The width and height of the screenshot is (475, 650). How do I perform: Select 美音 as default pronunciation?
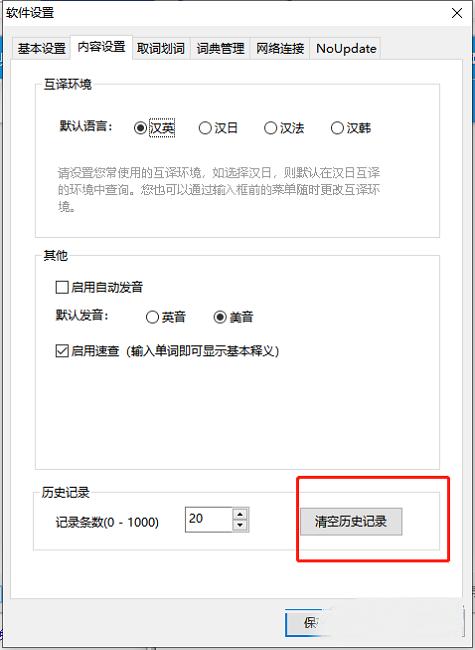coord(233,317)
